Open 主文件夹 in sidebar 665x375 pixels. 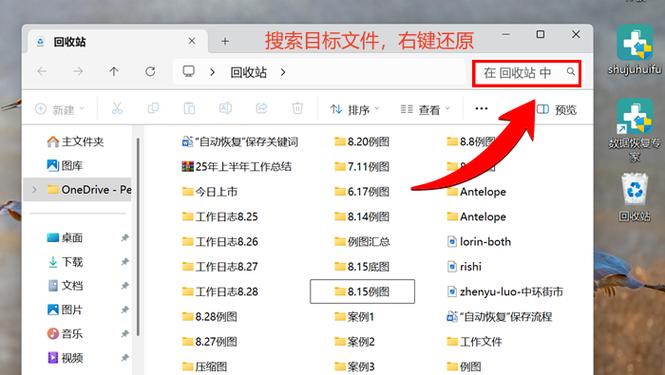pos(75,141)
